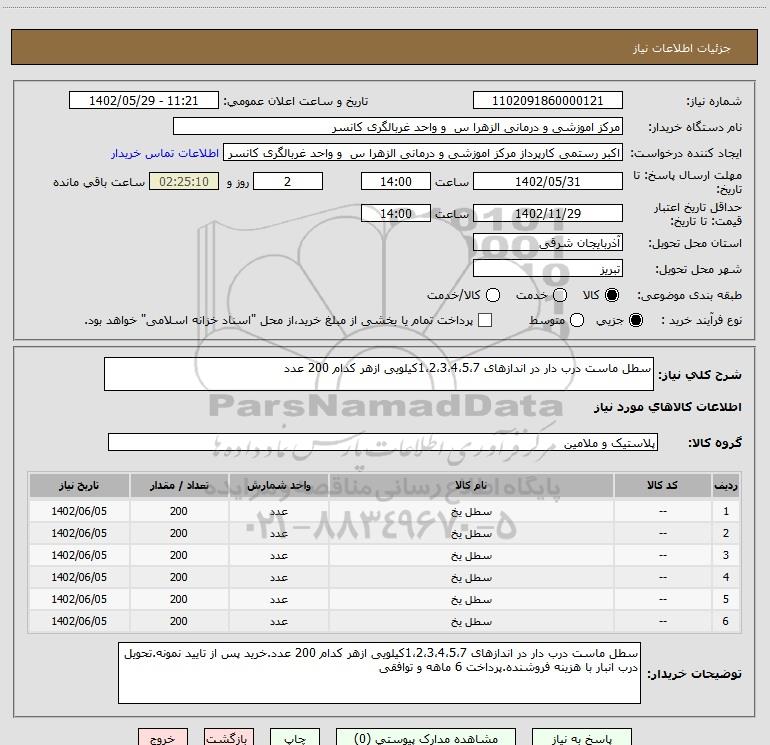Click the quantity 200 in row 5
The image size is (770, 745).
(179, 599)
